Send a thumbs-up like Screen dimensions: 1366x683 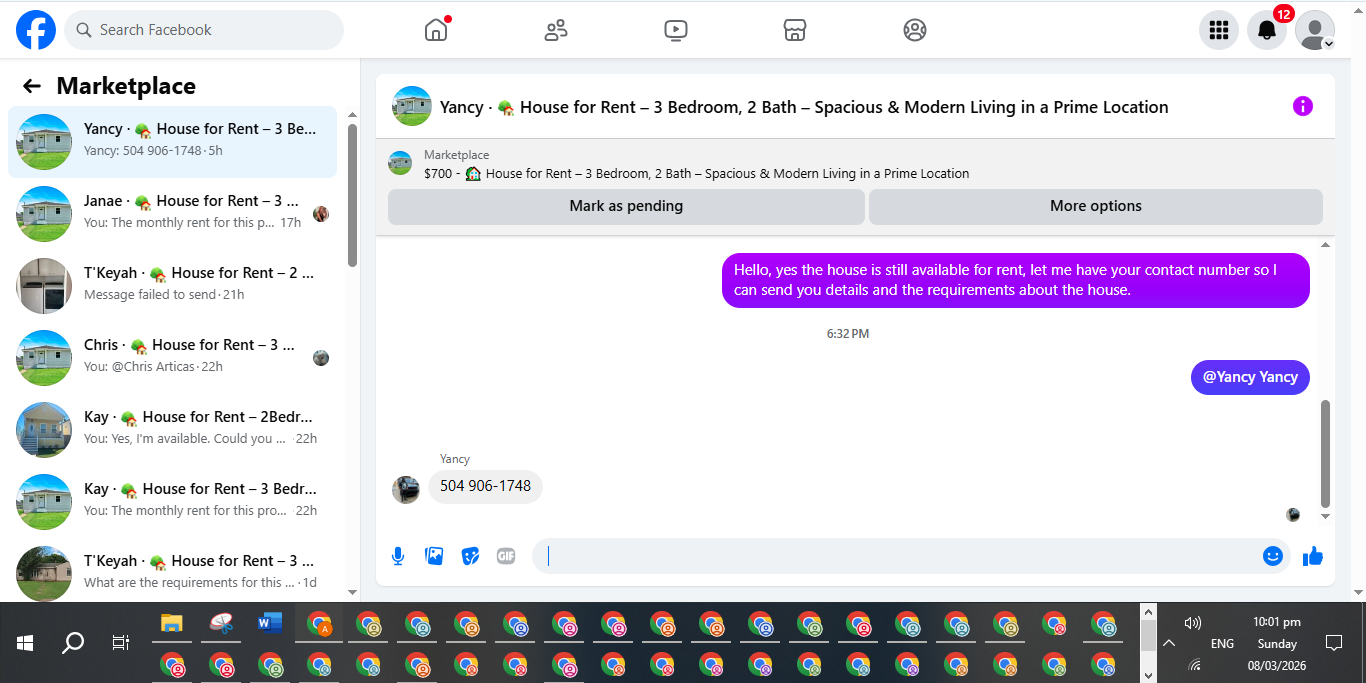click(1313, 556)
